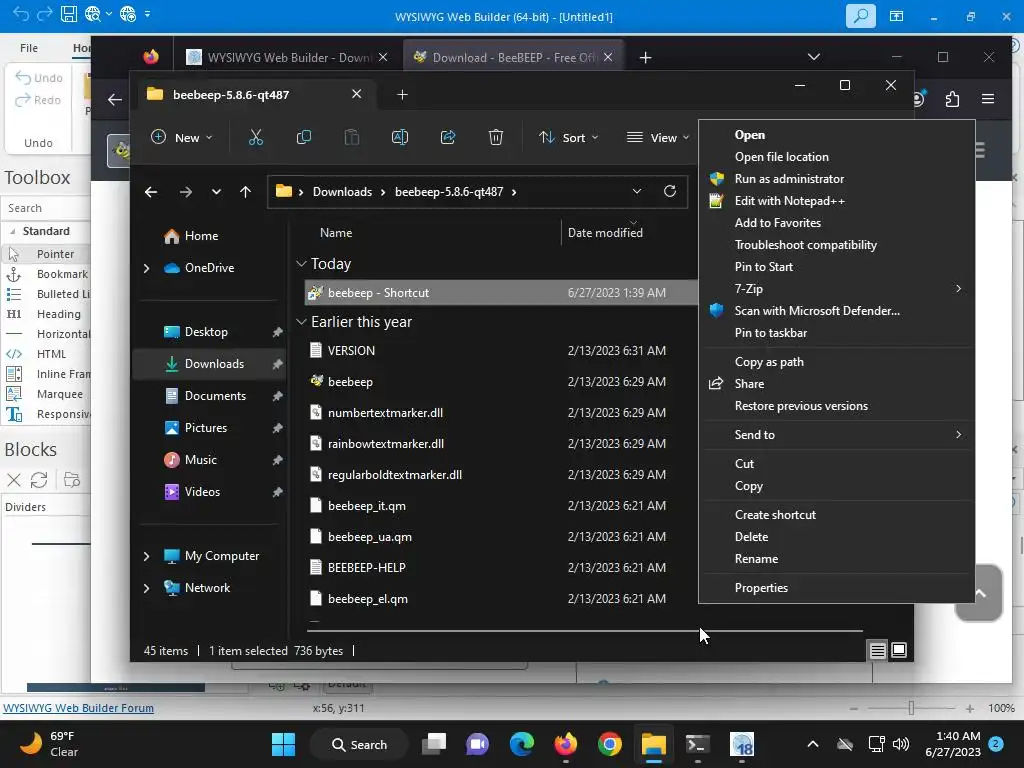This screenshot has width=1024, height=768.
Task: Add a new Explorer tab
Action: [x=402, y=95]
